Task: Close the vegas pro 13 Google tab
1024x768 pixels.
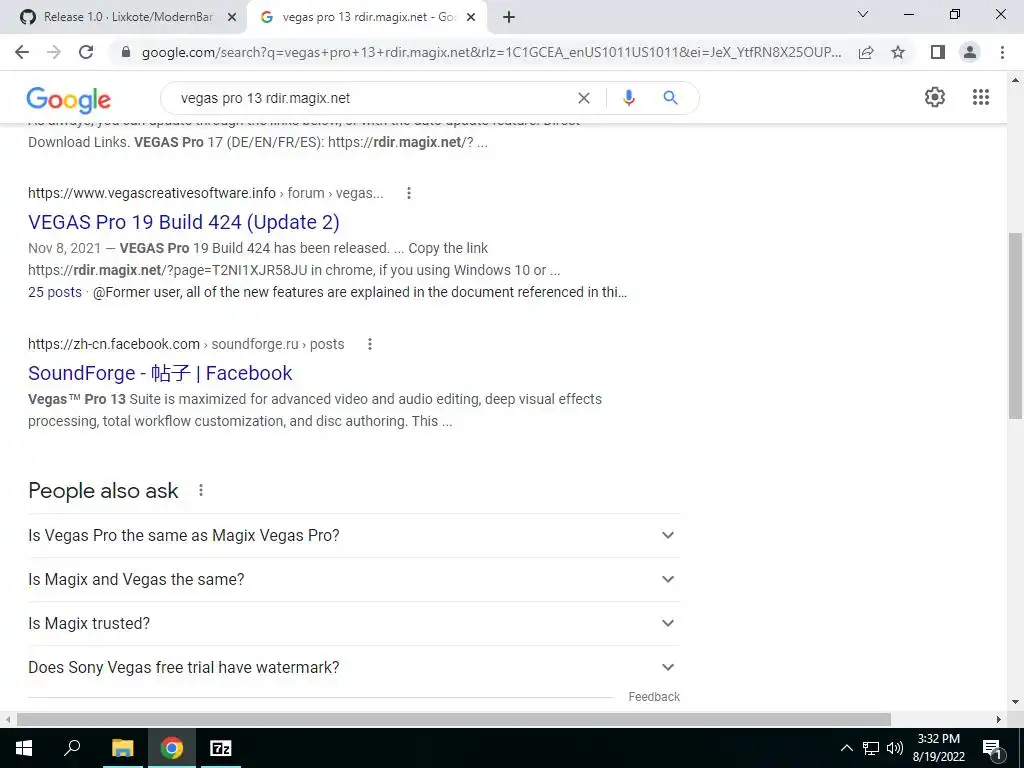Action: (x=471, y=18)
